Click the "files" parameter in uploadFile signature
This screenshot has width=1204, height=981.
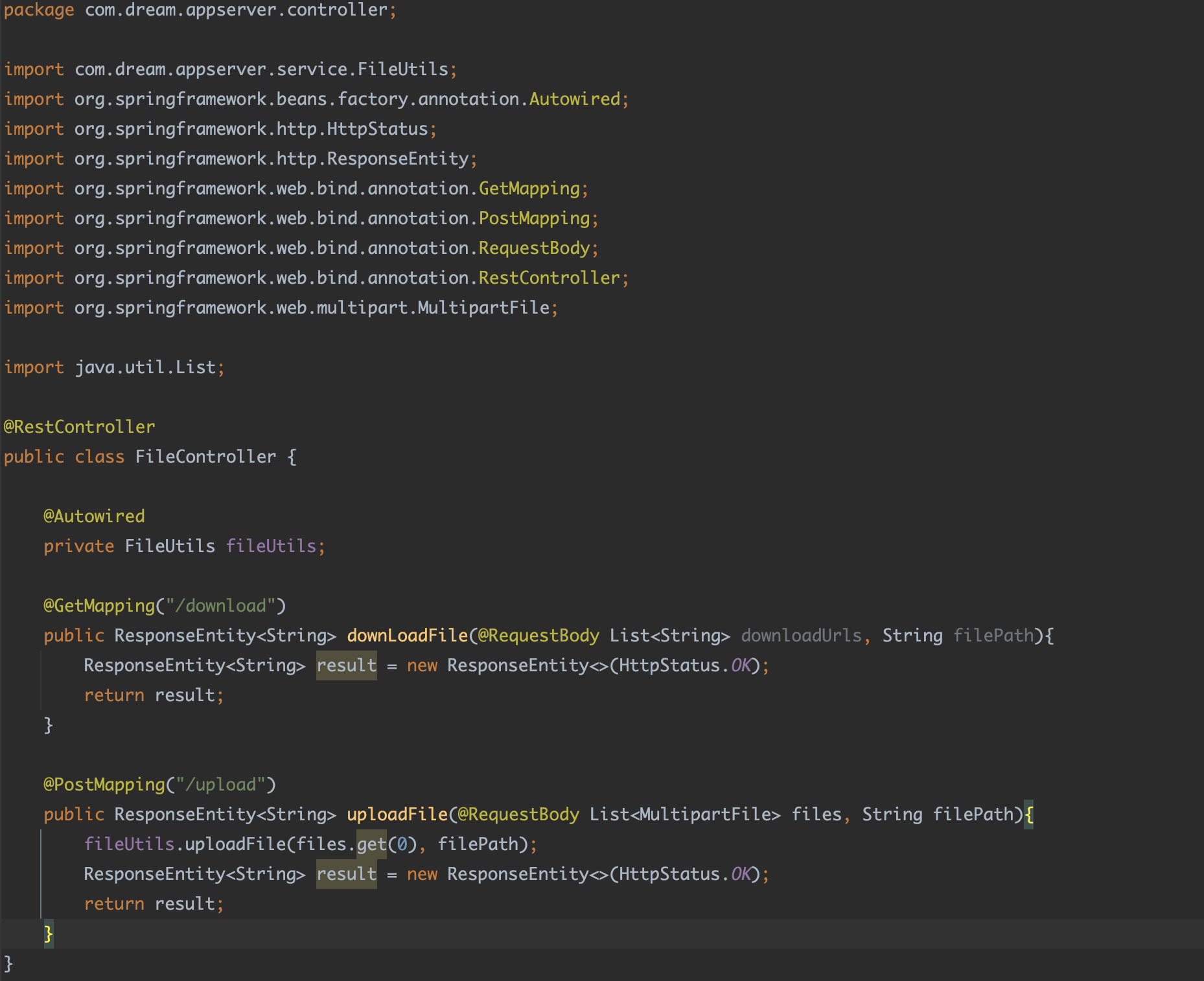(x=816, y=814)
